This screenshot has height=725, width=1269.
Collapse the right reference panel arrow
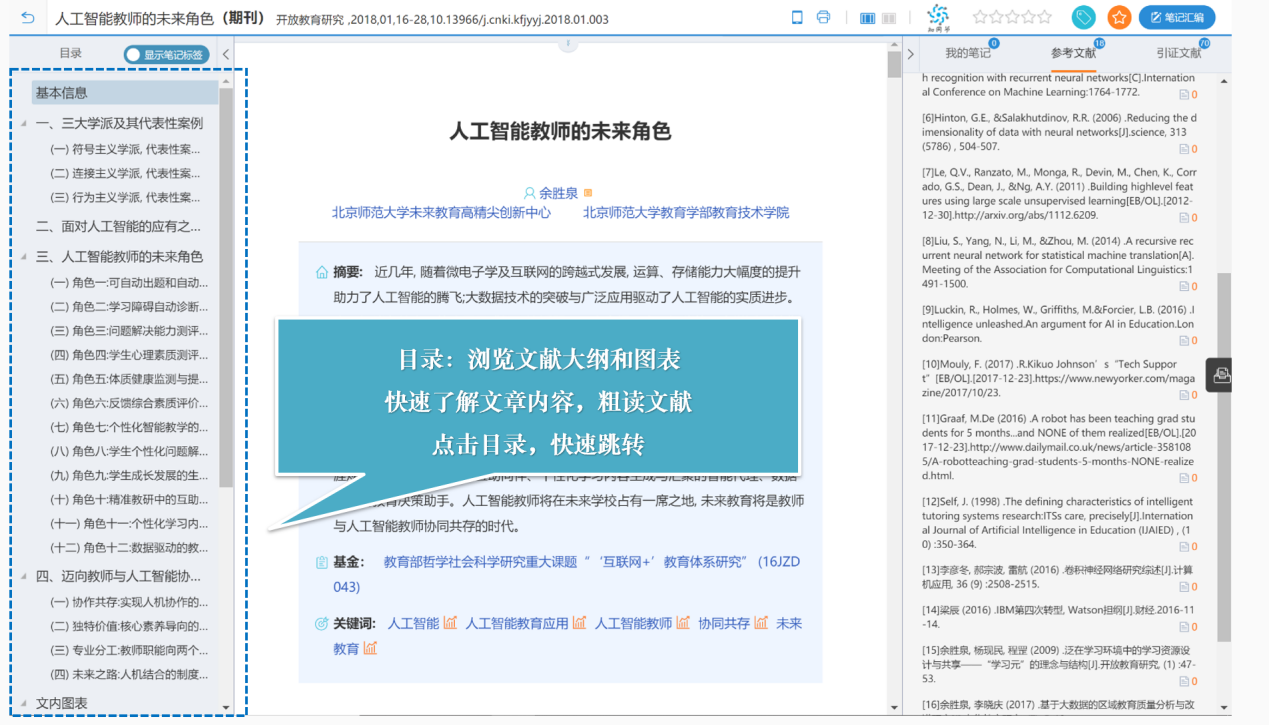click(x=911, y=54)
